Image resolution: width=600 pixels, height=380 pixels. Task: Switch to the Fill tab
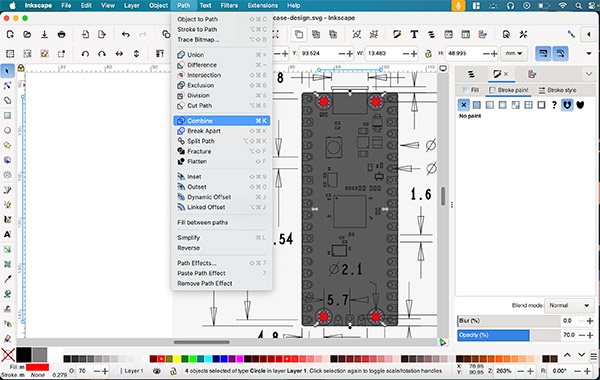click(471, 90)
